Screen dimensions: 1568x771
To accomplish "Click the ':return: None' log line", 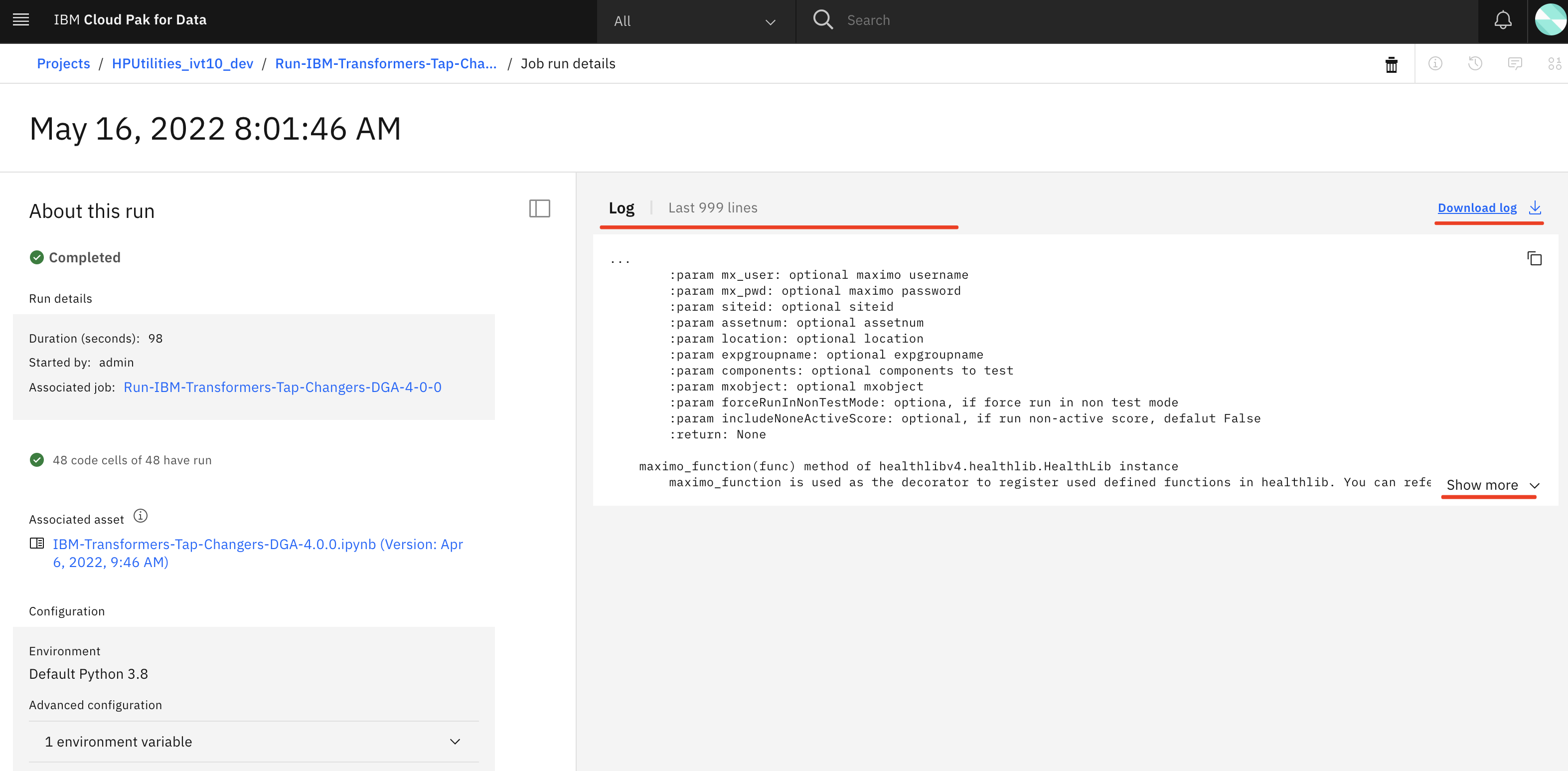I will [718, 435].
